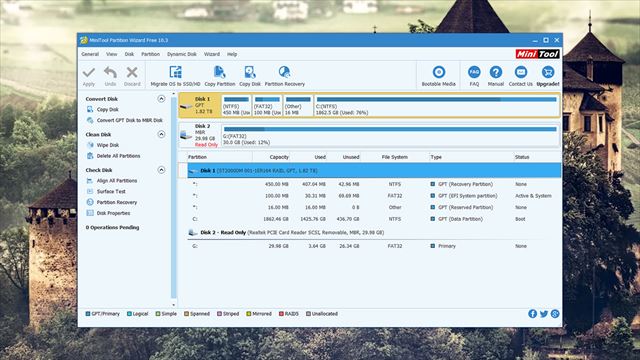640x360 pixels.
Task: Open the FAQ icon
Action: pyautogui.click(x=474, y=72)
